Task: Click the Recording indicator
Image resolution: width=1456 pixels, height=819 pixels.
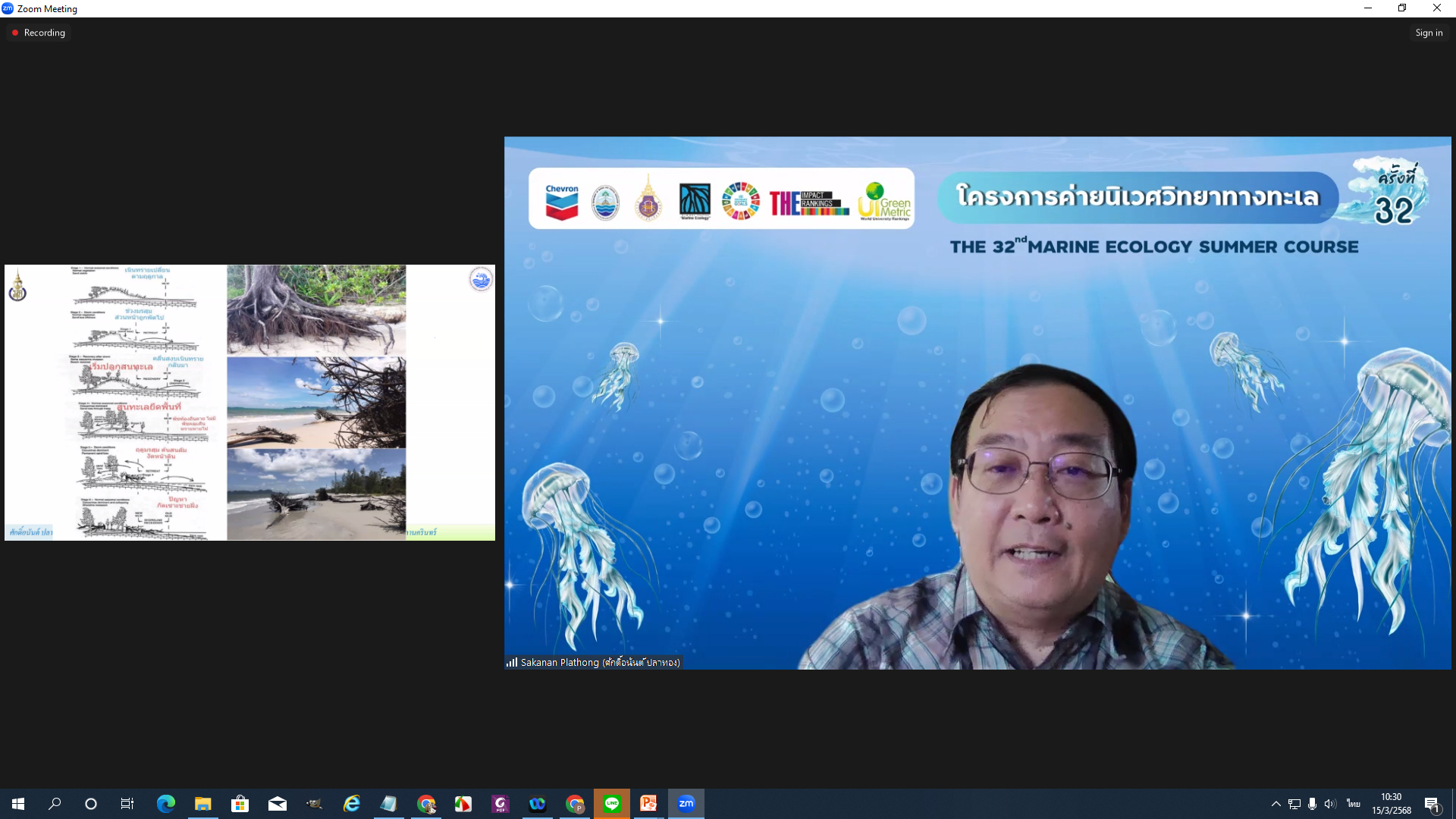Action: pos(39,33)
